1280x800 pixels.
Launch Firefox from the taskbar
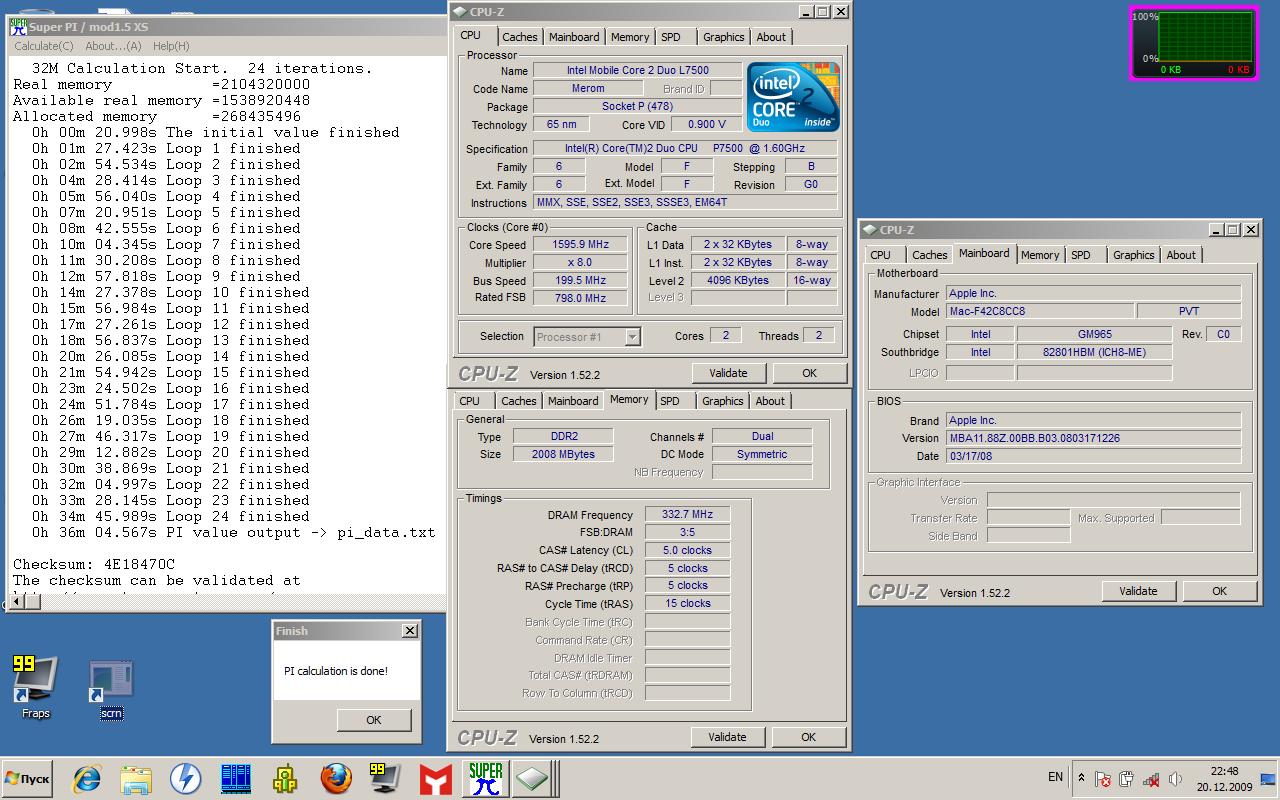coord(336,778)
